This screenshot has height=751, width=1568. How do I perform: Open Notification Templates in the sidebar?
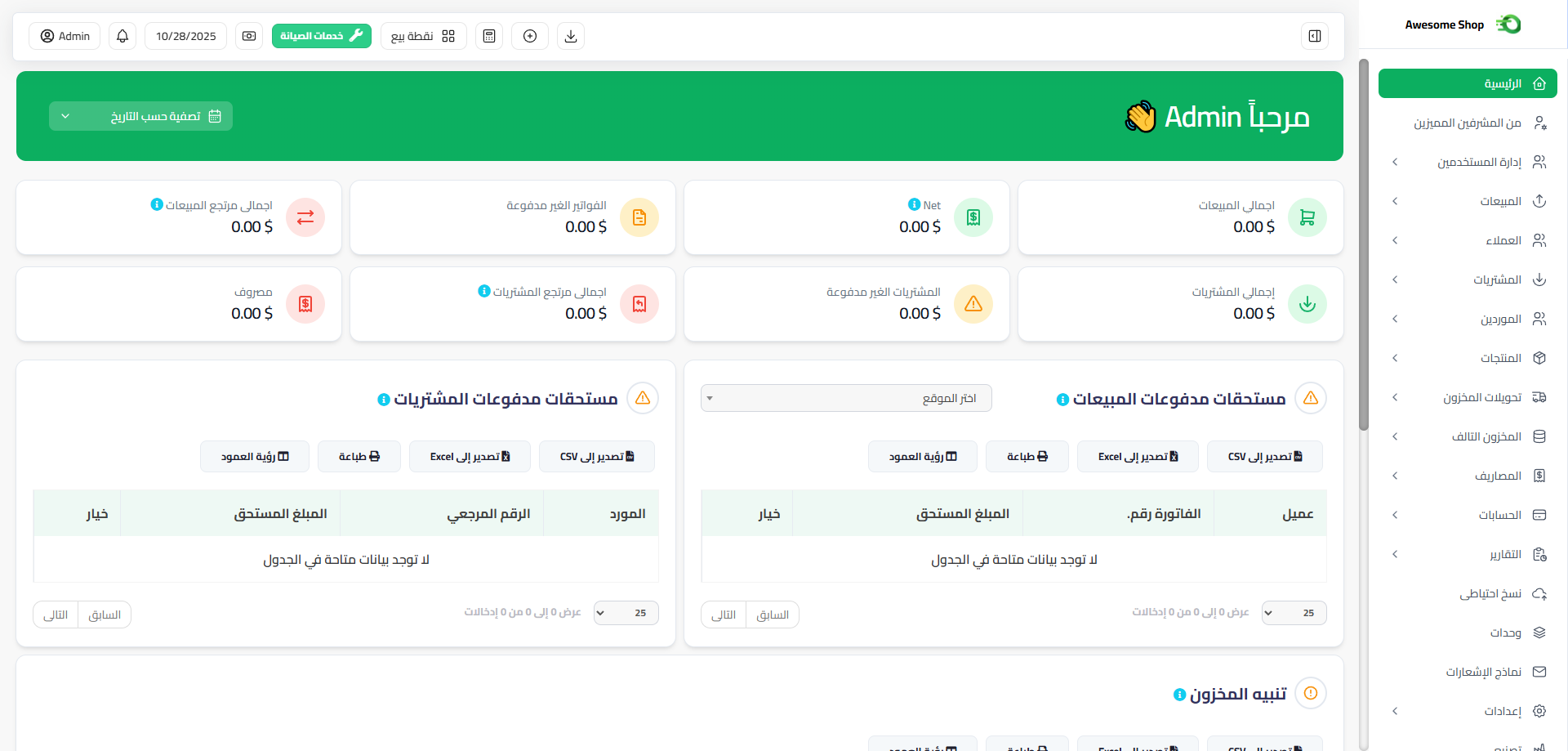pos(1483,672)
